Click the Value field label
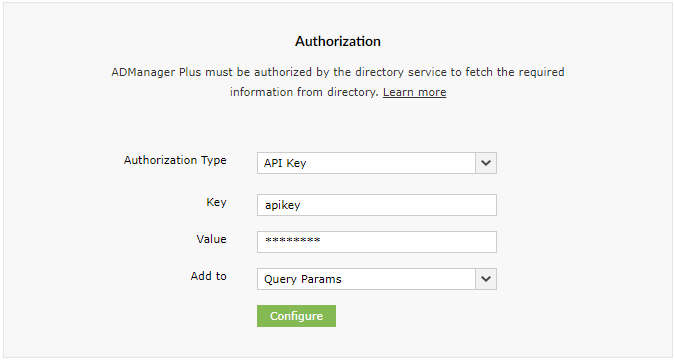 (x=211, y=239)
